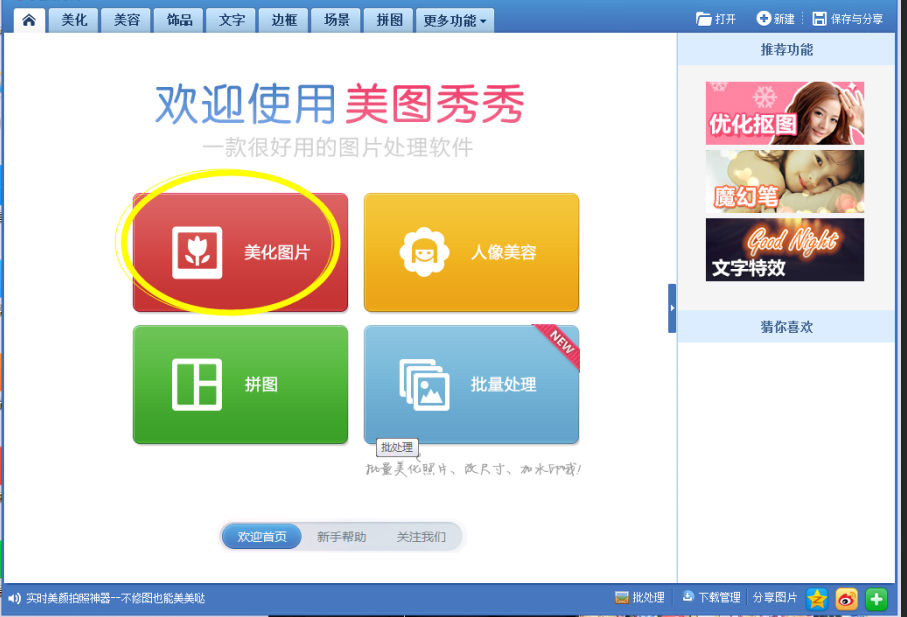Open the 饰品 tab

click(x=179, y=20)
